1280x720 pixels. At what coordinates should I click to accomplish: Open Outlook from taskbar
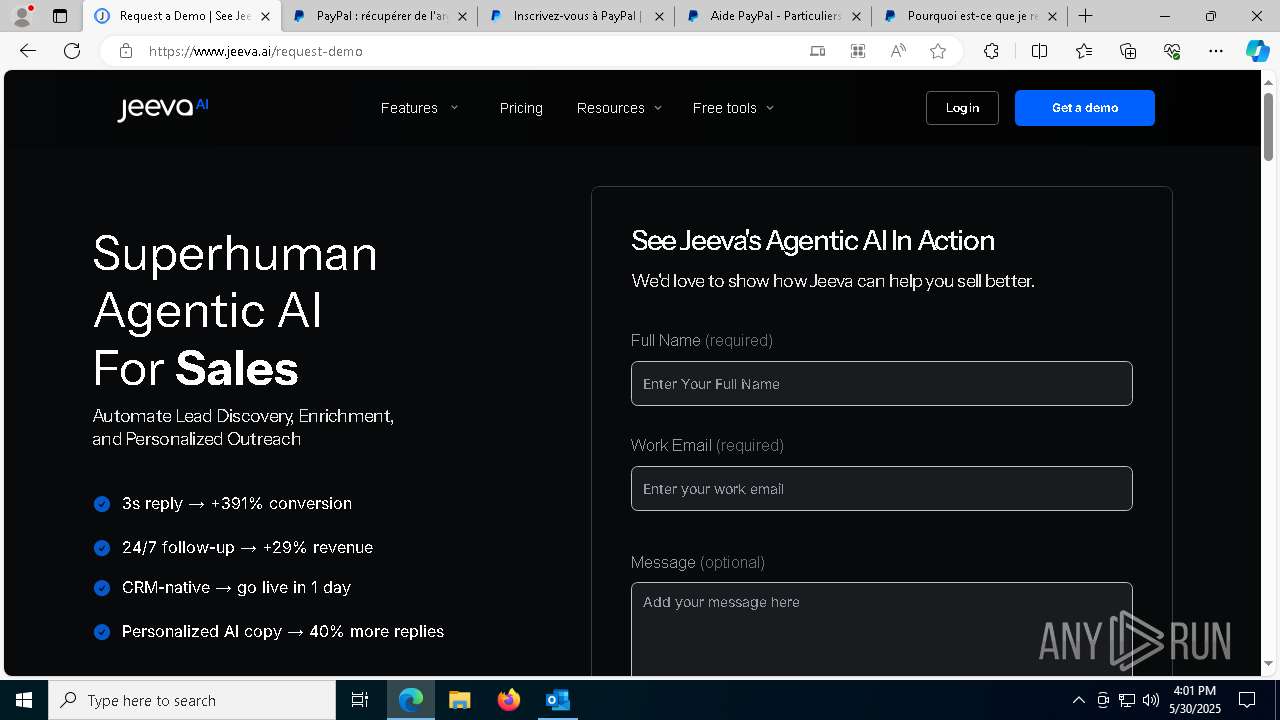(557, 700)
